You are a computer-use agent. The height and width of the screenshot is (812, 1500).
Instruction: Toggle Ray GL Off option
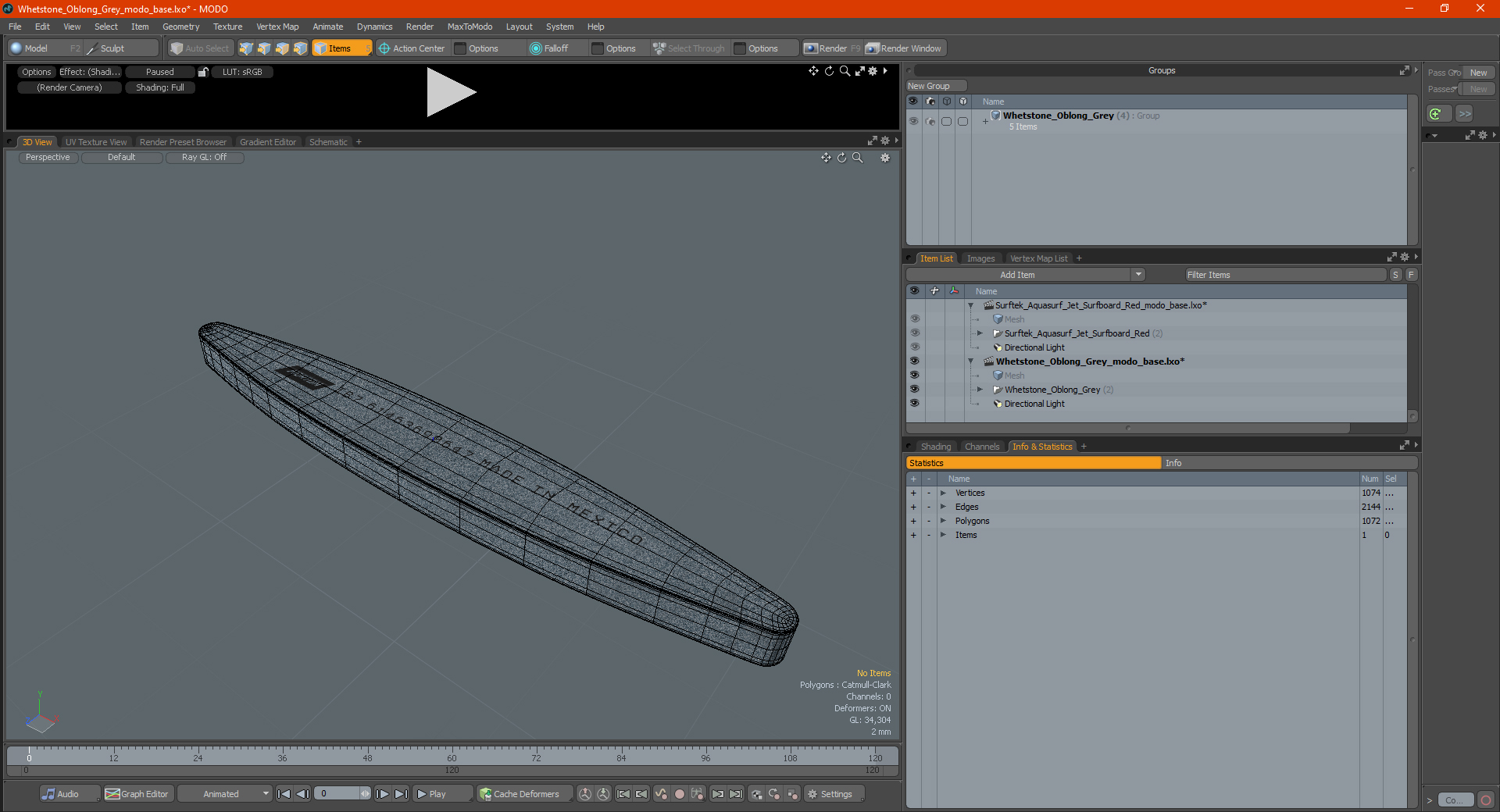pos(205,158)
